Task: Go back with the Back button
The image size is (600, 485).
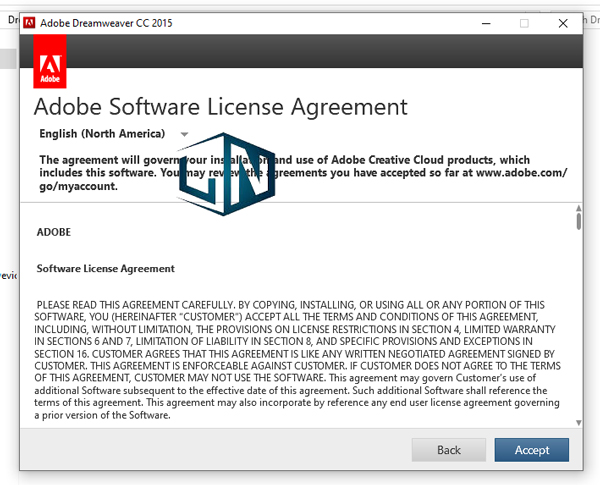Action: click(x=449, y=450)
